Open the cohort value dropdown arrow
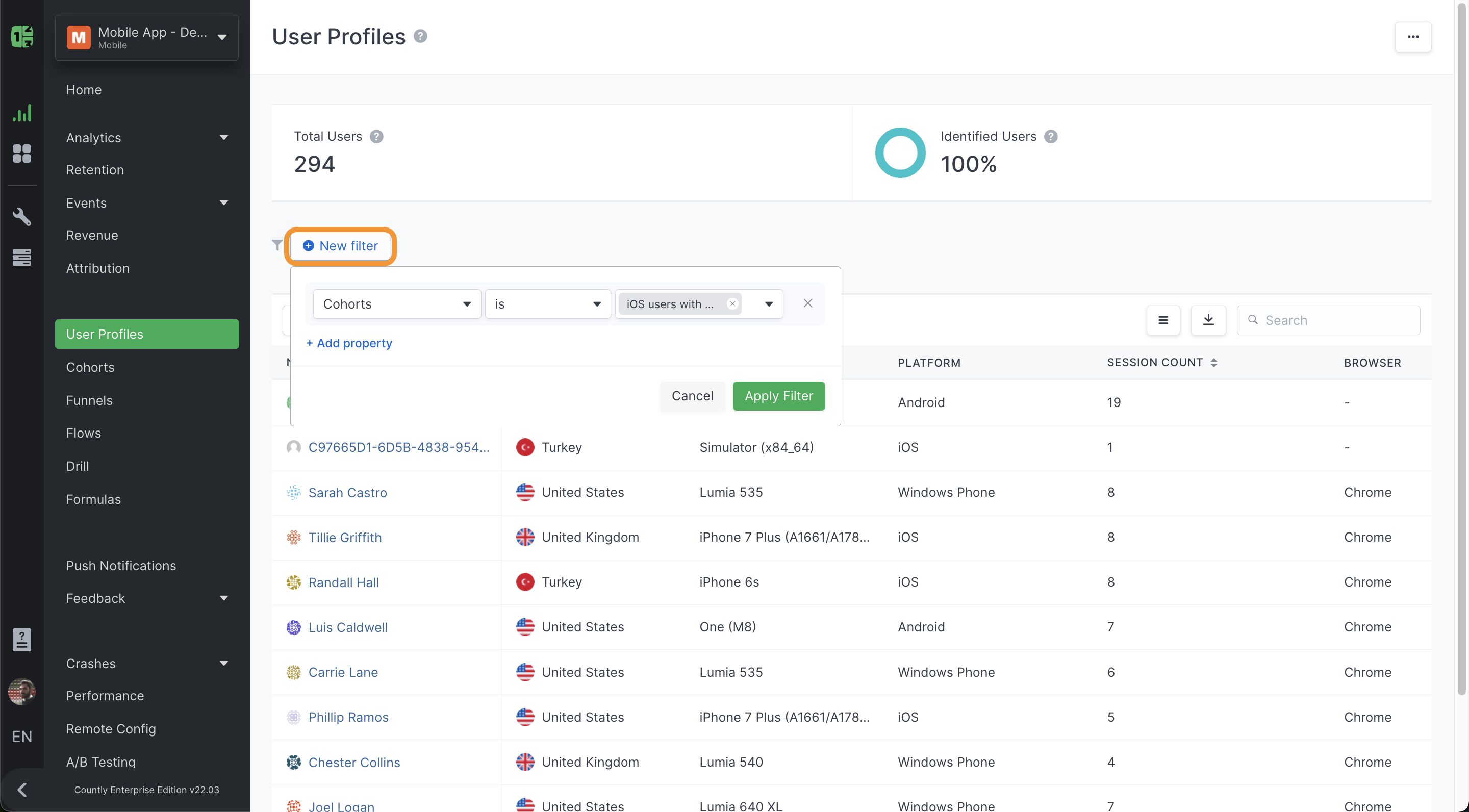The height and width of the screenshot is (812, 1469). pyautogui.click(x=769, y=304)
